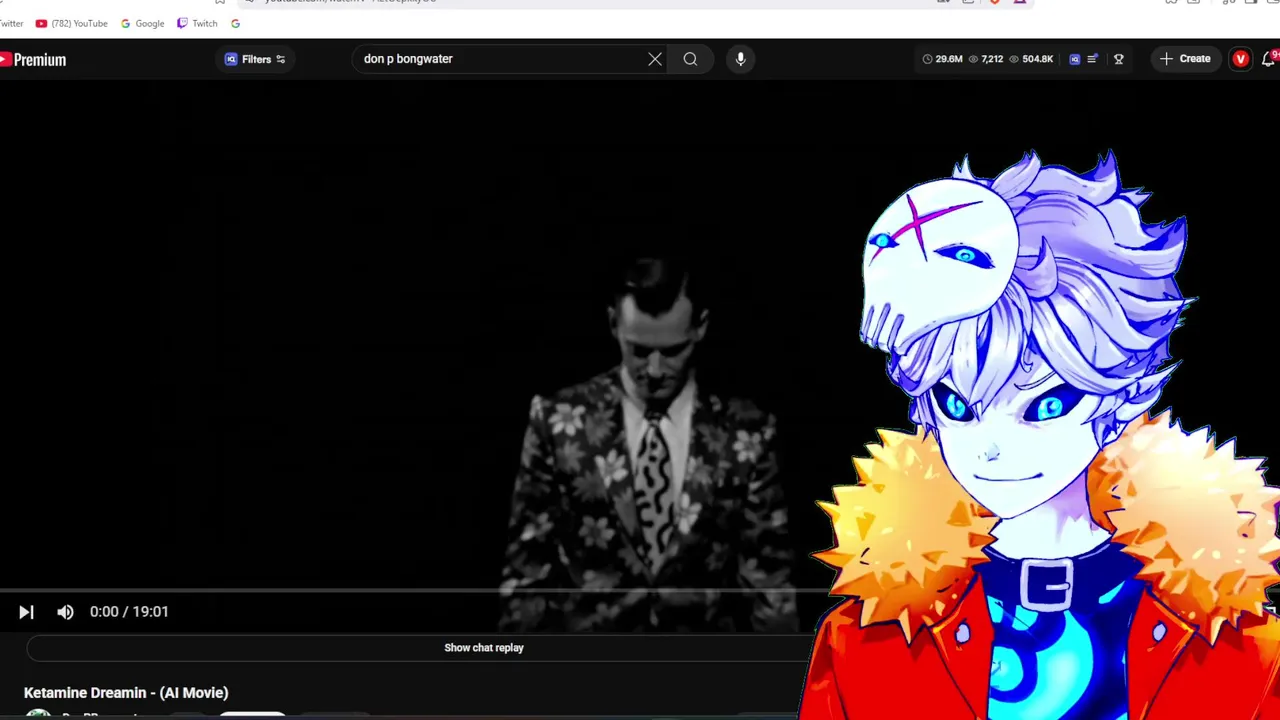This screenshot has height=720, width=1280.
Task: Clear the search text with the X
Action: tap(655, 59)
